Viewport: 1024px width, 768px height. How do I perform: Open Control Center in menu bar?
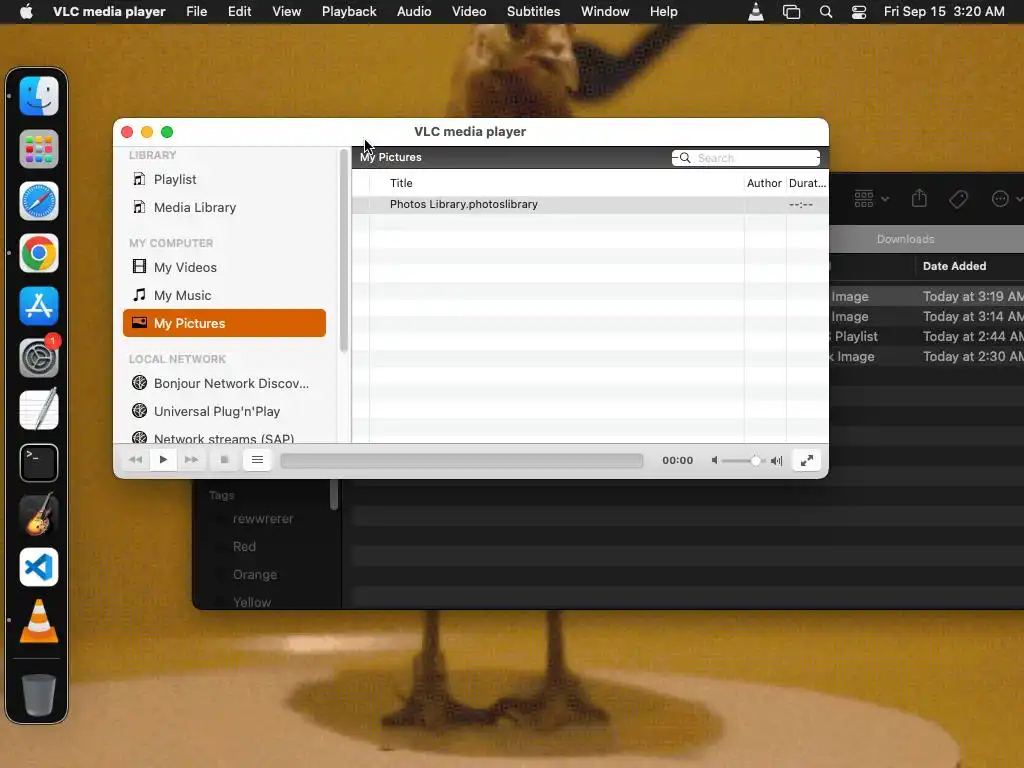[x=859, y=12]
